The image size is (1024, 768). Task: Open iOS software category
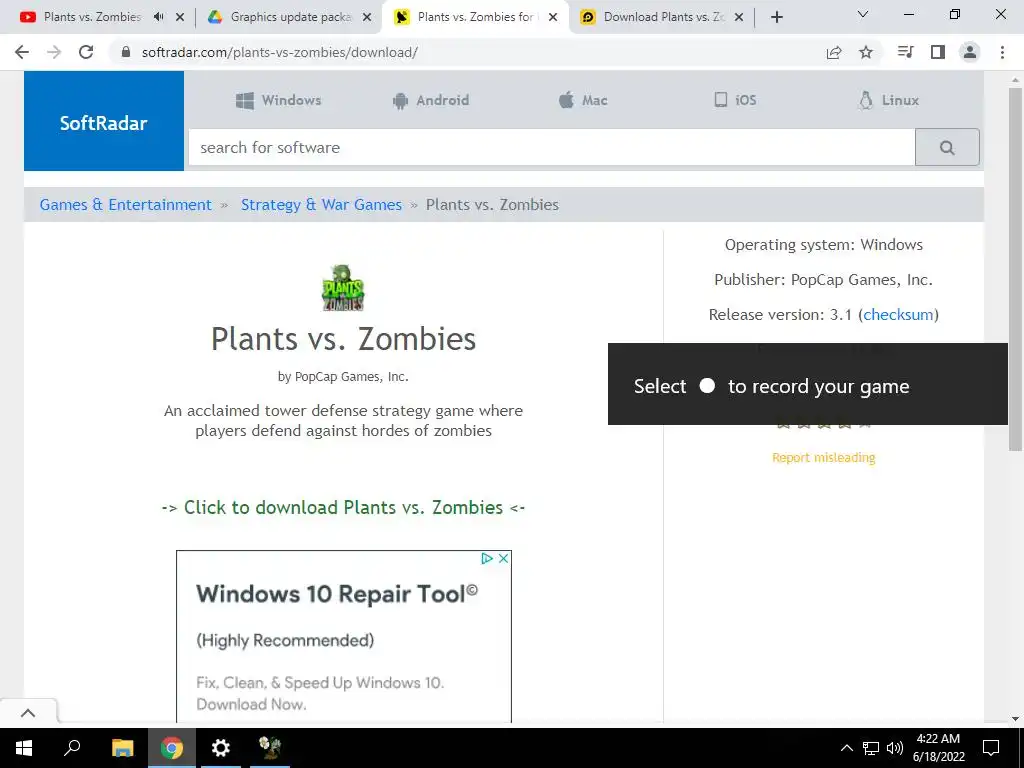pos(735,100)
